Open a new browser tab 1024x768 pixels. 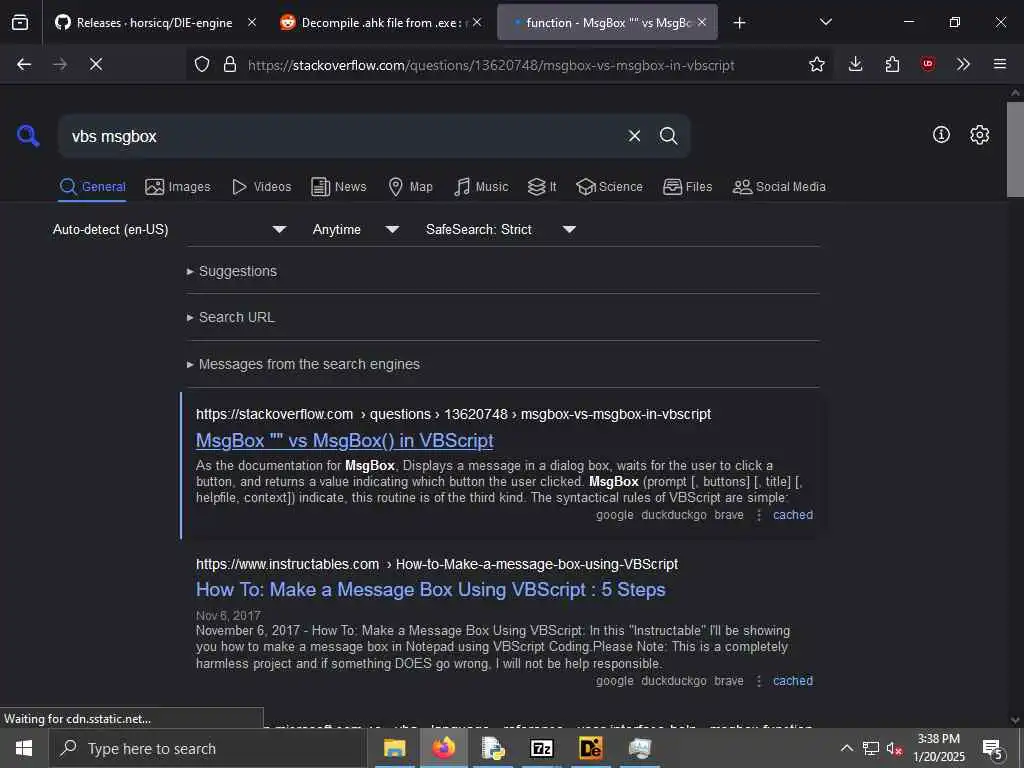pyautogui.click(x=739, y=23)
